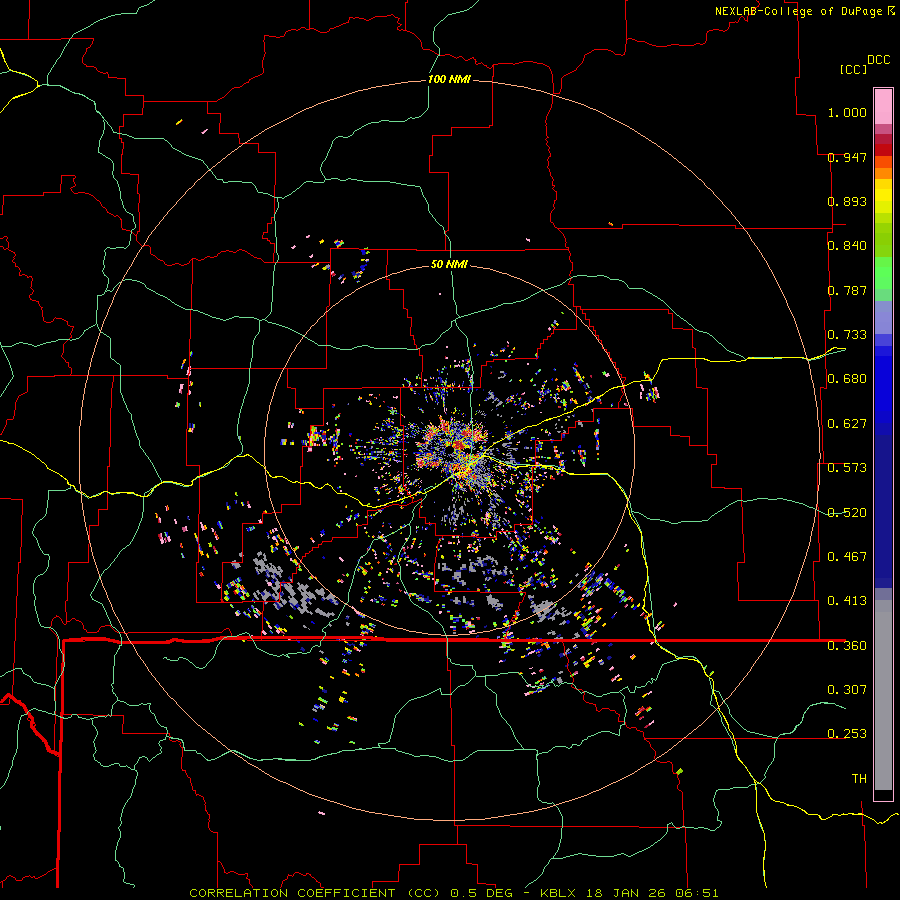Click the pink top segment of color bar
This screenshot has height=900, width=900.
click(x=883, y=107)
